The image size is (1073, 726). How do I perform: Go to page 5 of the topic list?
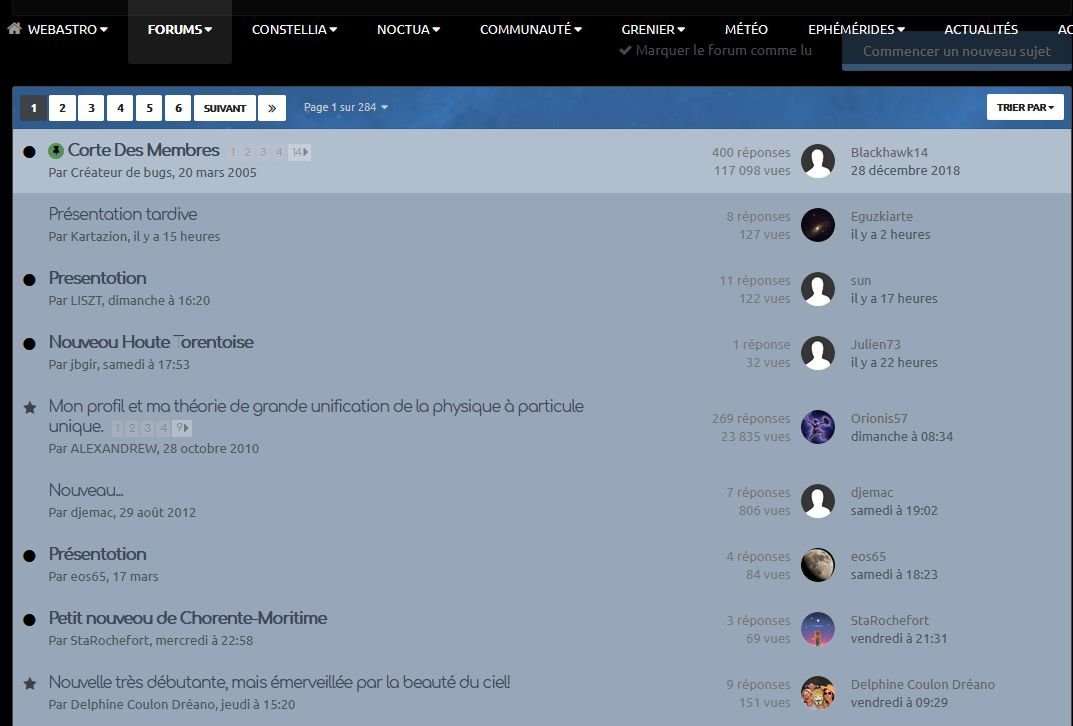(x=149, y=107)
